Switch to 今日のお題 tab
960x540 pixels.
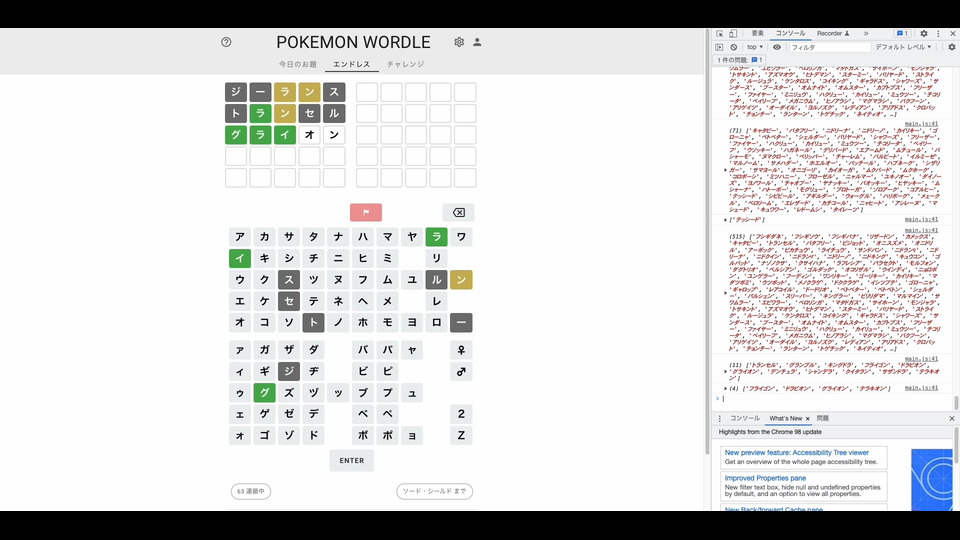click(x=298, y=64)
